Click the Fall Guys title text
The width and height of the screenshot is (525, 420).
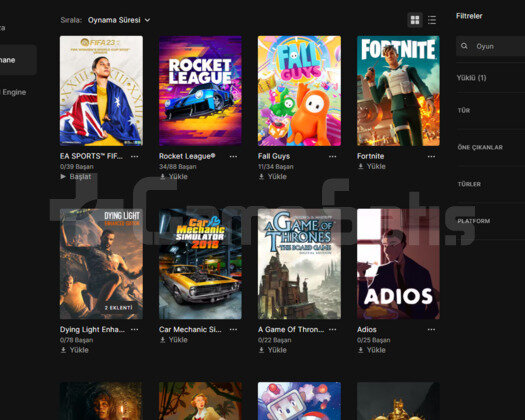point(274,156)
